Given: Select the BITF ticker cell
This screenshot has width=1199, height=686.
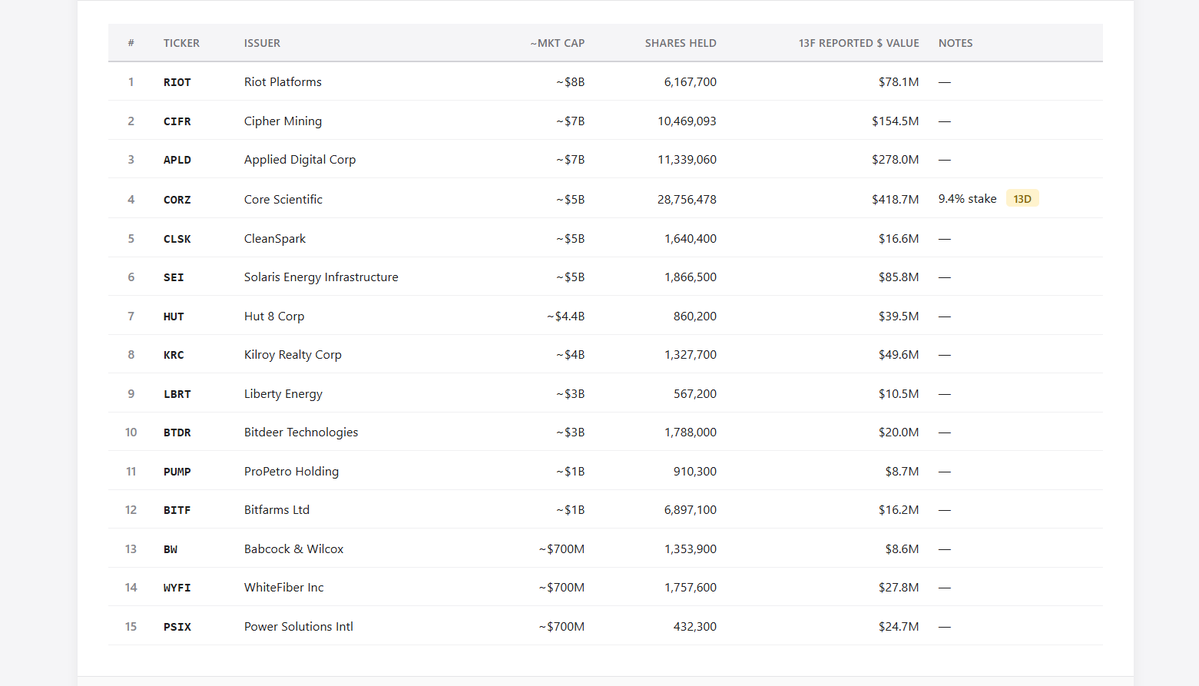Looking at the screenshot, I should pos(177,510).
